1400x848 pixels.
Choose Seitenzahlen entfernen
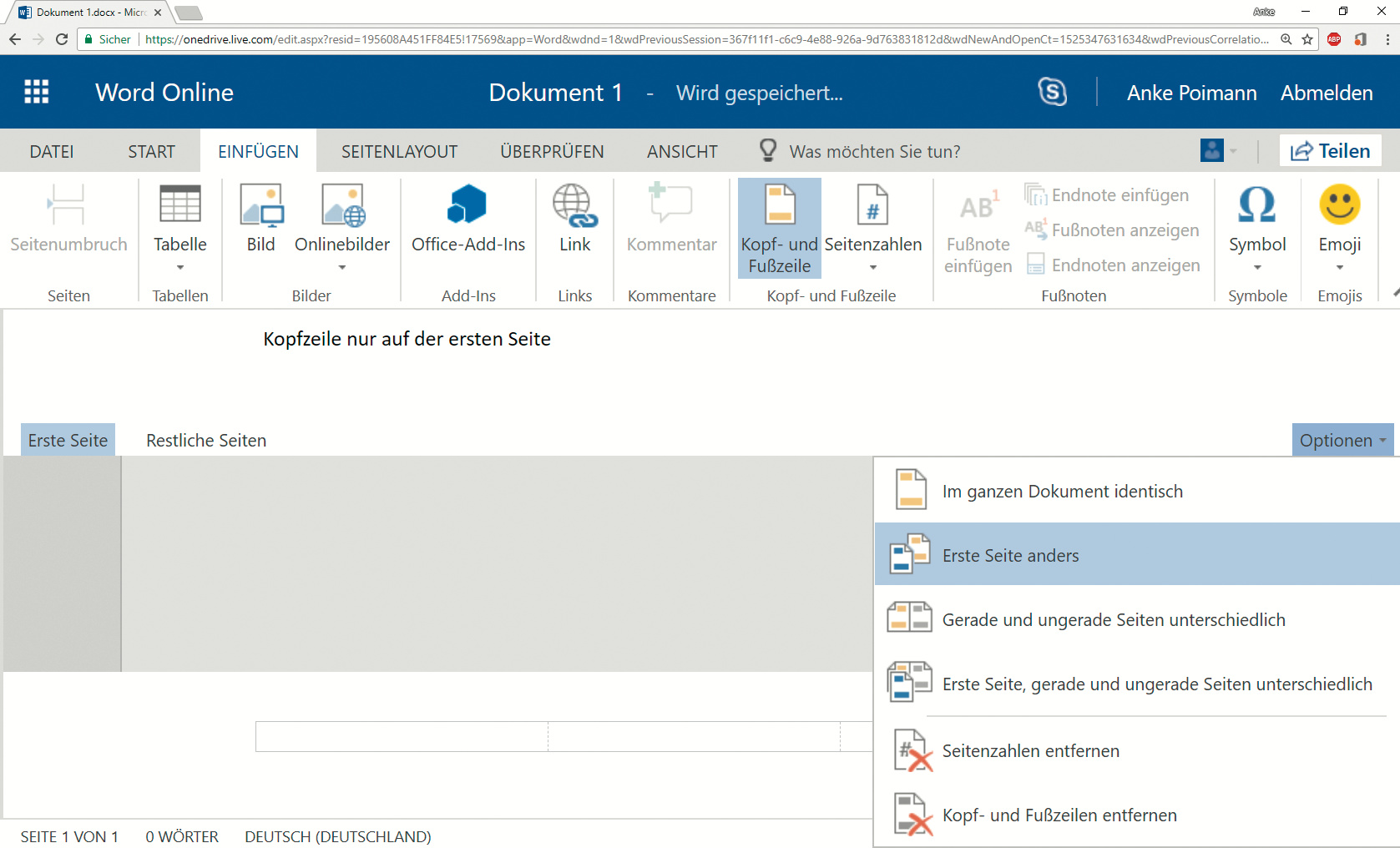(1137, 750)
